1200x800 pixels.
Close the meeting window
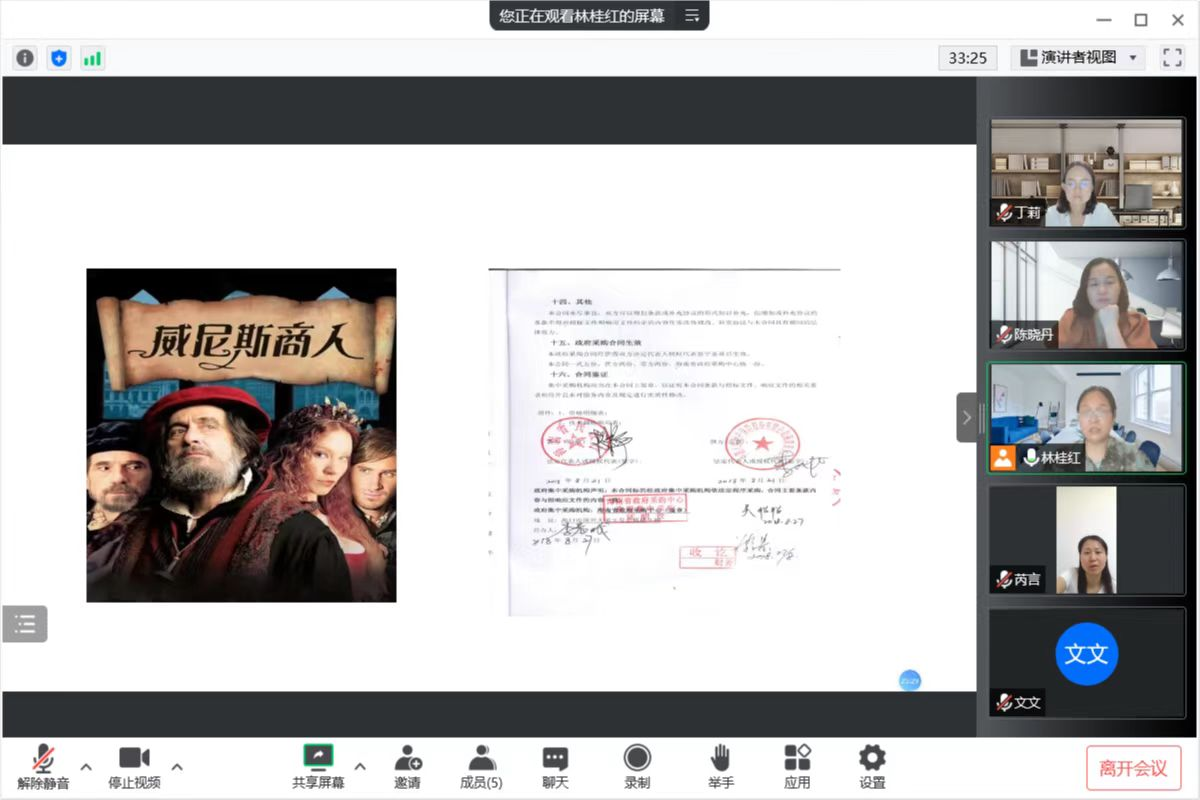click(x=1177, y=19)
